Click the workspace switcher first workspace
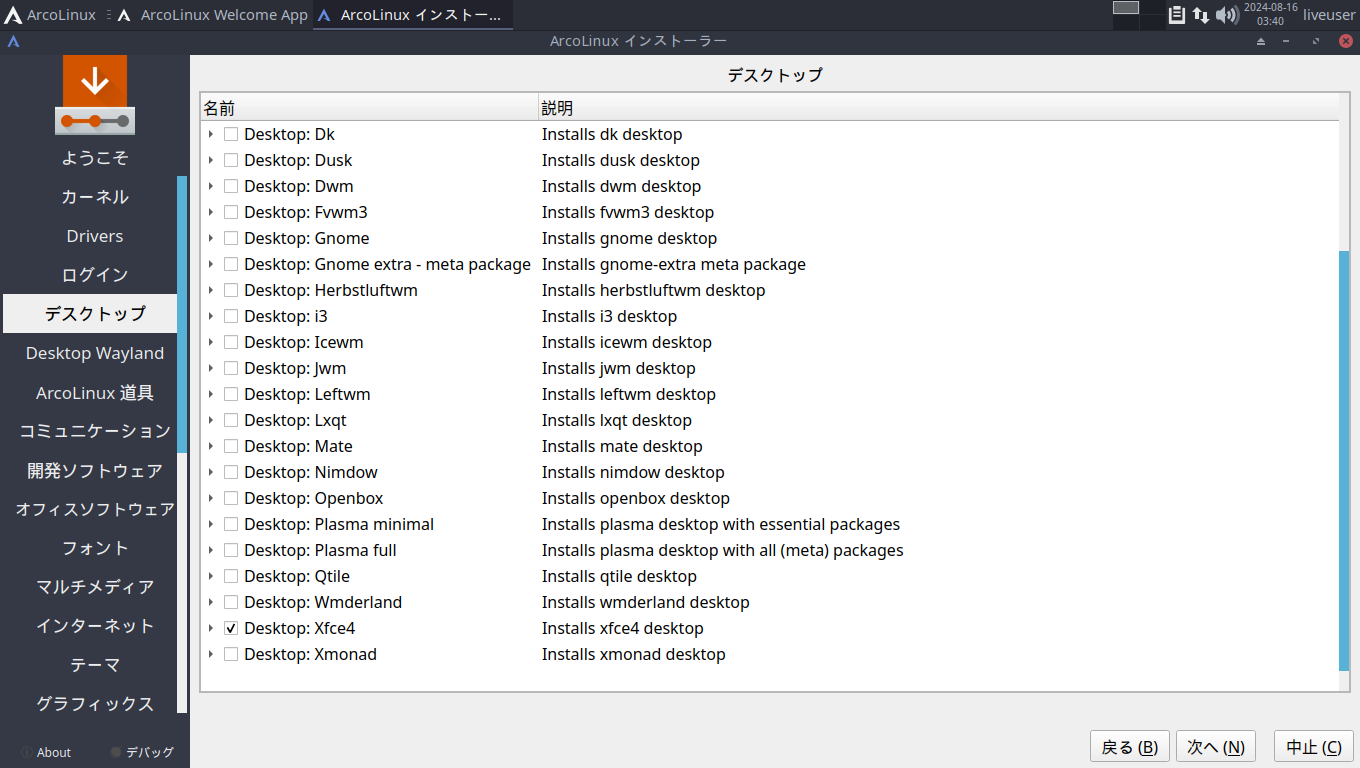1360x768 pixels. pyautogui.click(x=1126, y=8)
